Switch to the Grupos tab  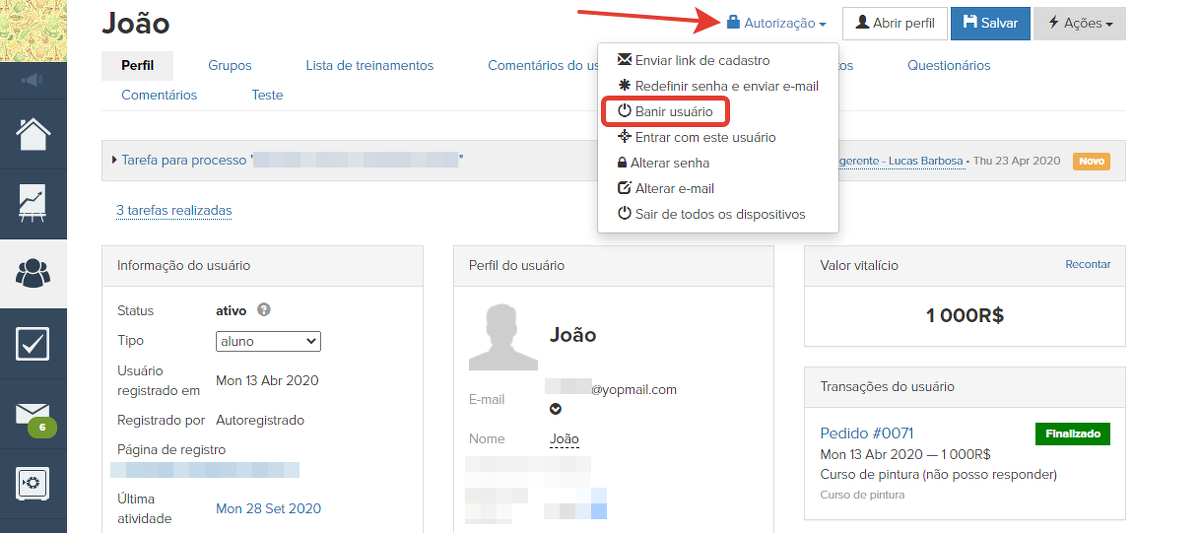coord(230,65)
